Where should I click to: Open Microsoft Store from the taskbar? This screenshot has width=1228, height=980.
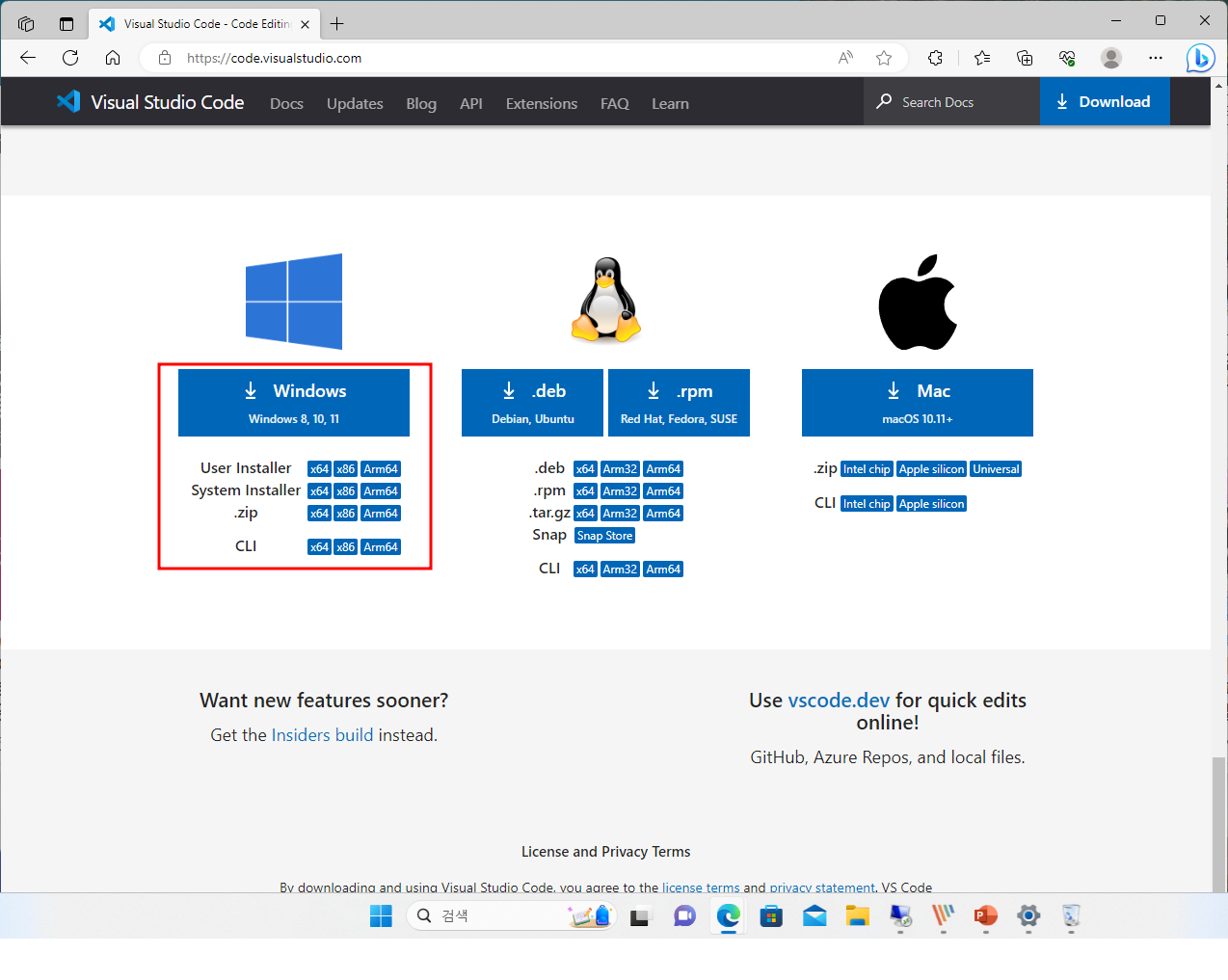pyautogui.click(x=771, y=915)
